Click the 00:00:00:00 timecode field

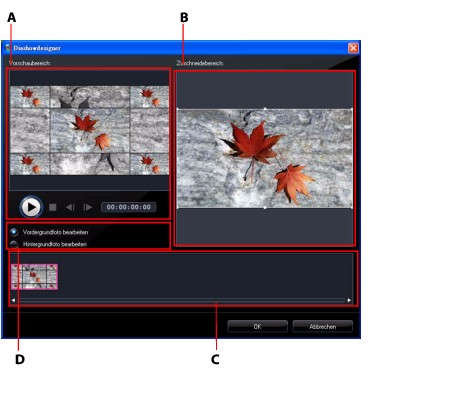click(129, 207)
